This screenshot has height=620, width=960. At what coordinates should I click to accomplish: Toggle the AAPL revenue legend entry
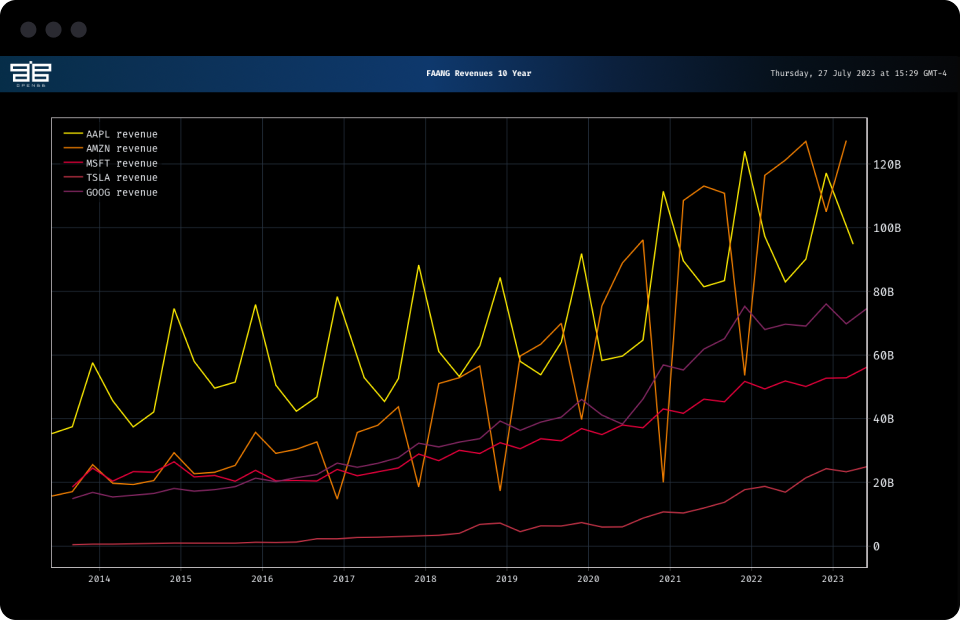coord(121,134)
